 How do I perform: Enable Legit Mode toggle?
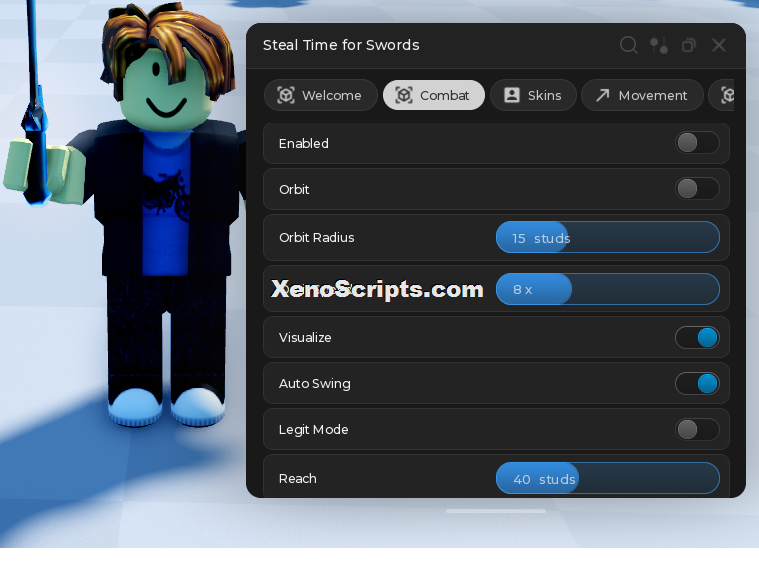click(x=697, y=429)
